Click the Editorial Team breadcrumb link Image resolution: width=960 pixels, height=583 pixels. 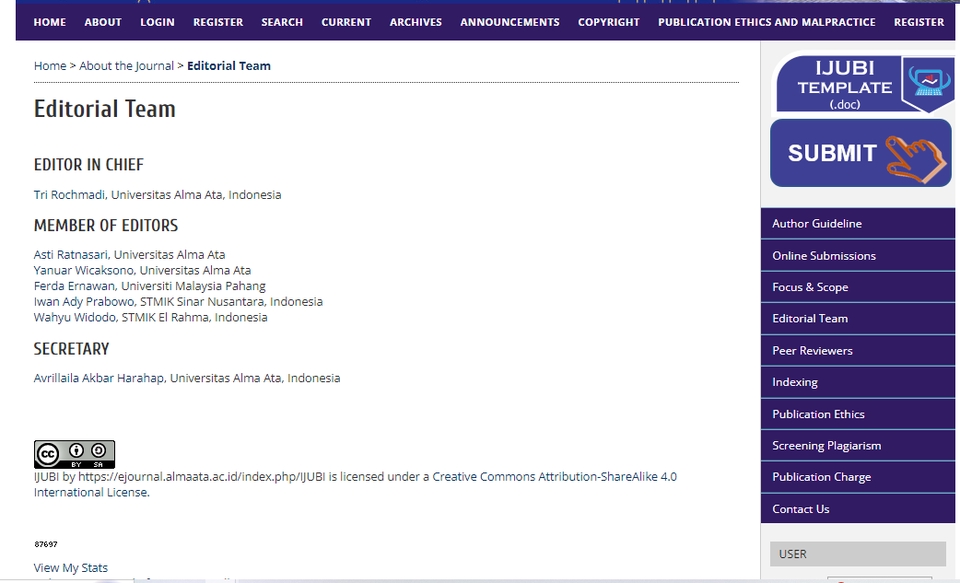[x=229, y=66]
